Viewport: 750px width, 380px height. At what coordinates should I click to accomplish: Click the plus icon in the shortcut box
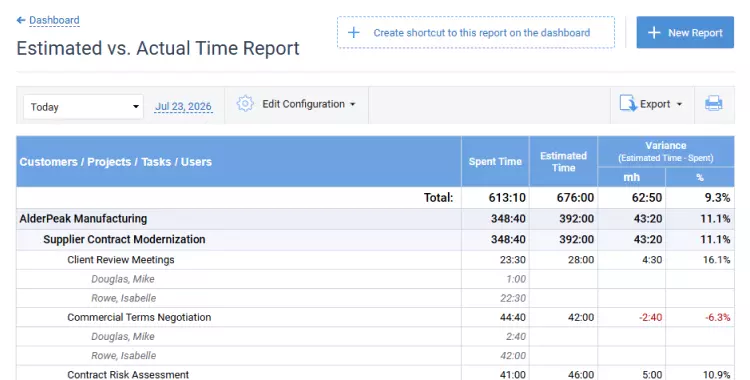(x=353, y=33)
